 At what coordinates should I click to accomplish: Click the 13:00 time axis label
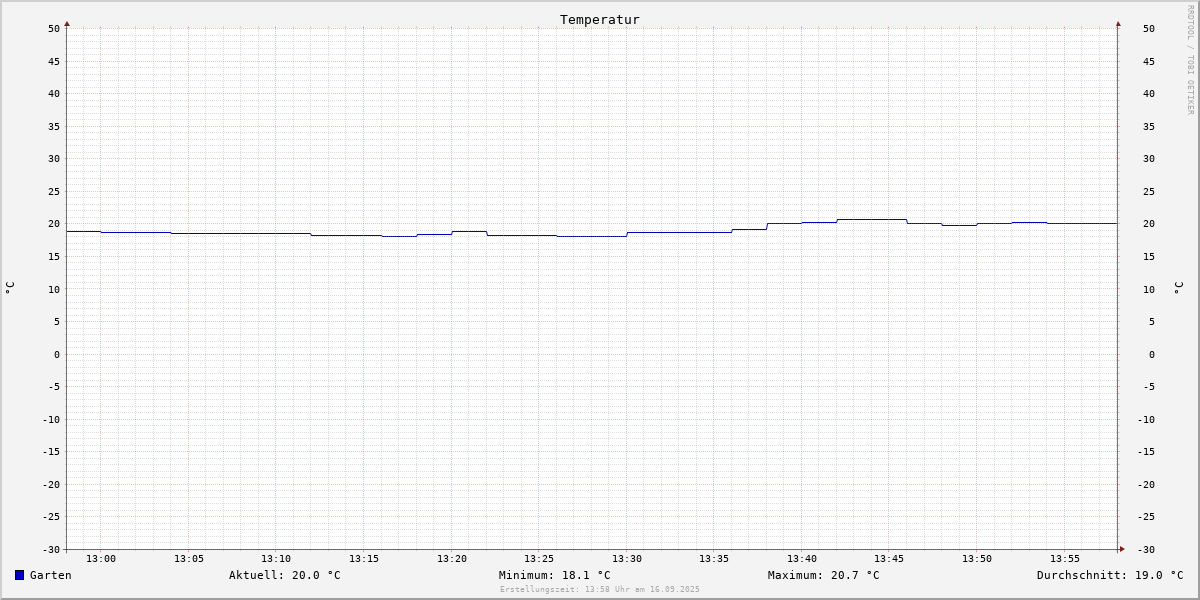click(101, 559)
